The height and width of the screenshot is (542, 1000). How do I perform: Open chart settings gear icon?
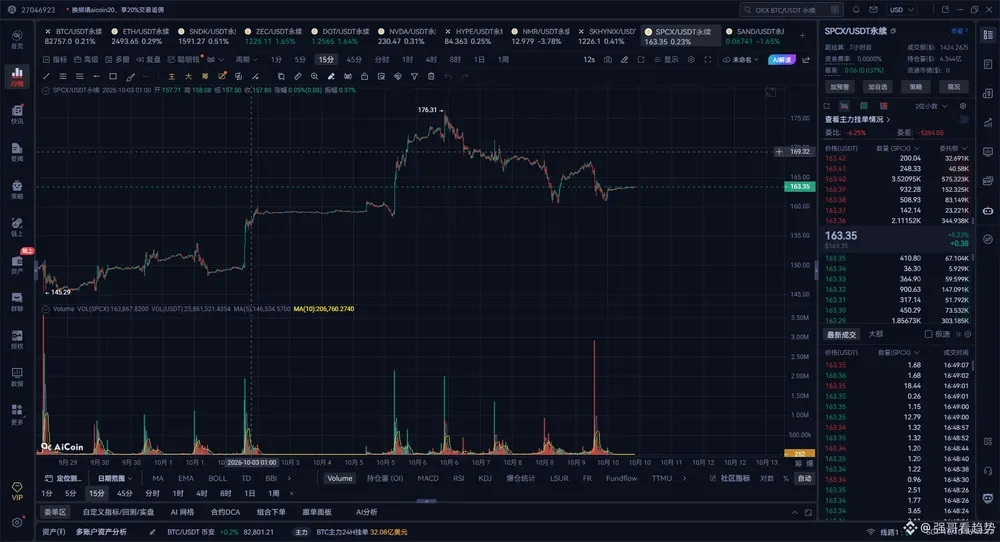[691, 59]
